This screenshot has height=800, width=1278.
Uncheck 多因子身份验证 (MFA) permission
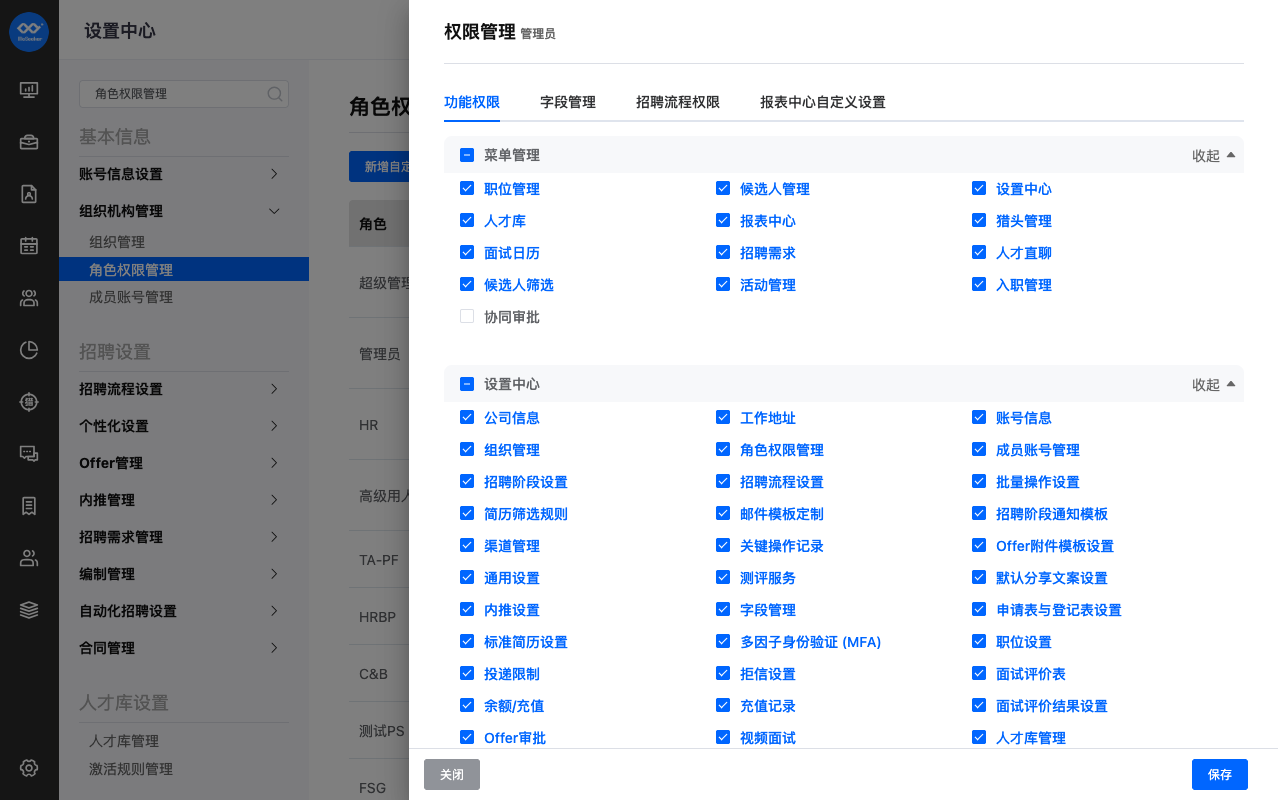pyautogui.click(x=723, y=641)
